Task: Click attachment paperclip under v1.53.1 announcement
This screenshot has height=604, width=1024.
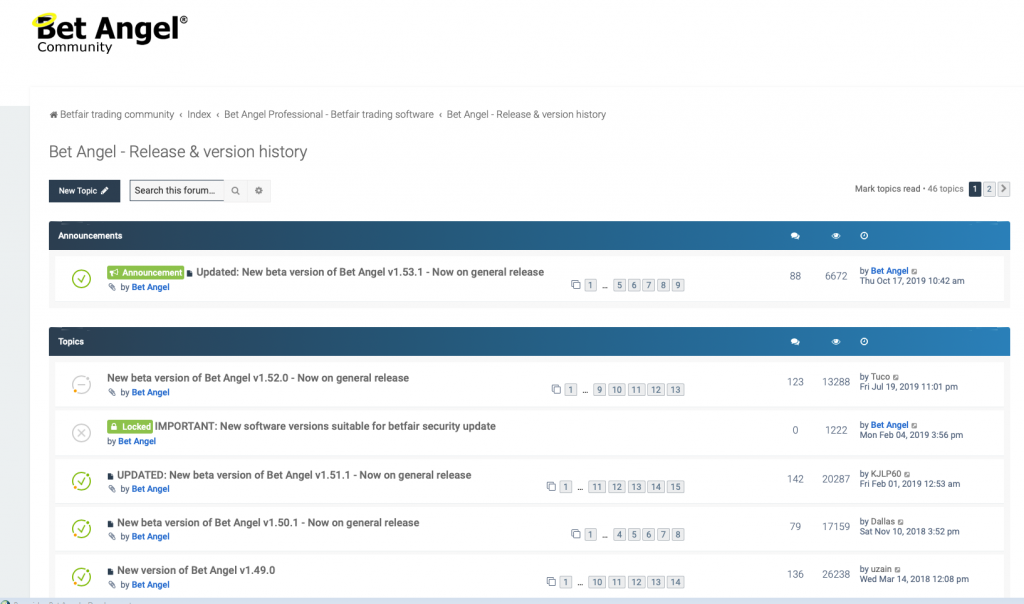Action: pos(112,287)
